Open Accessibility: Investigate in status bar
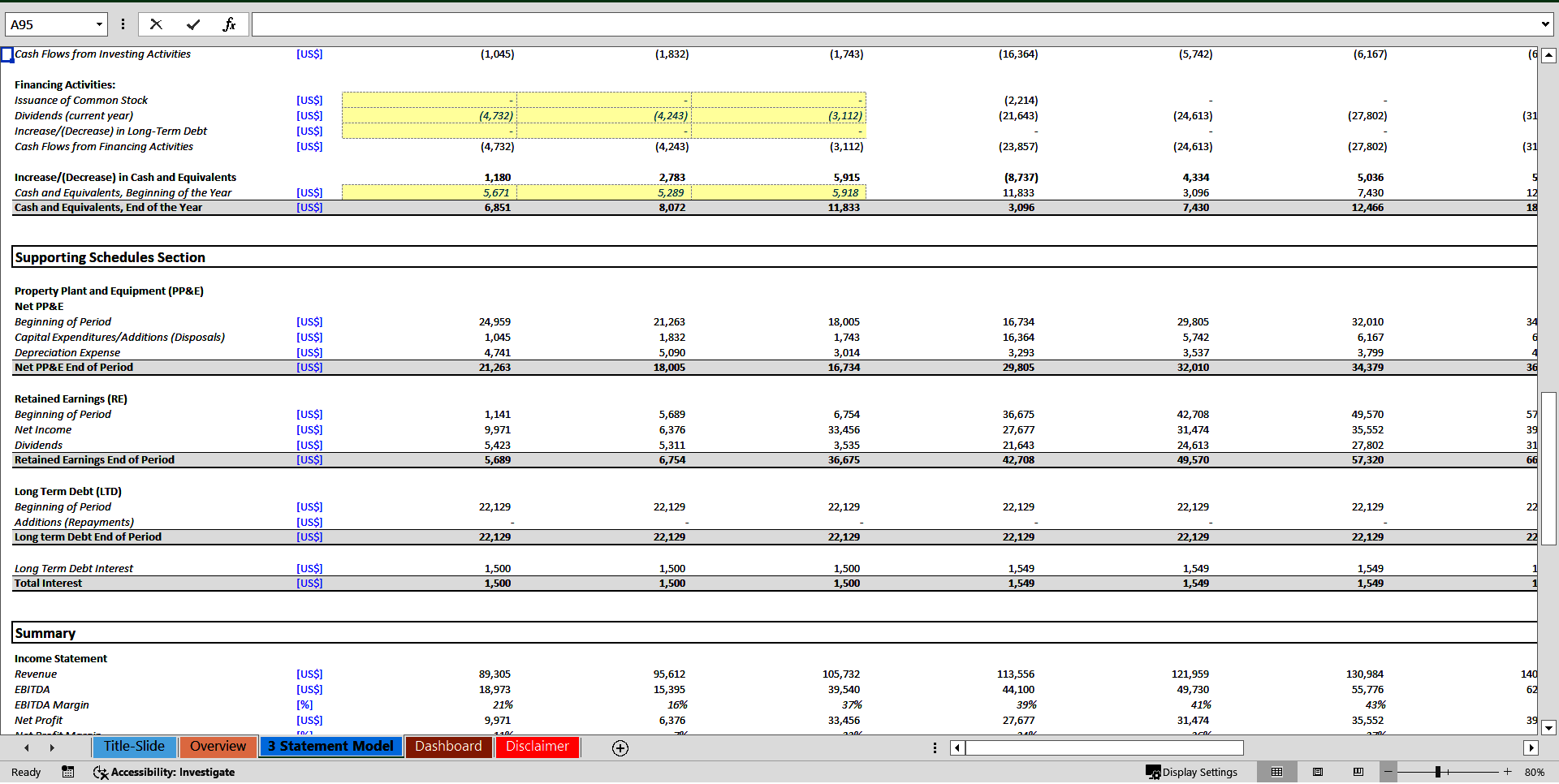This screenshot has height=784, width=1559. (x=164, y=772)
